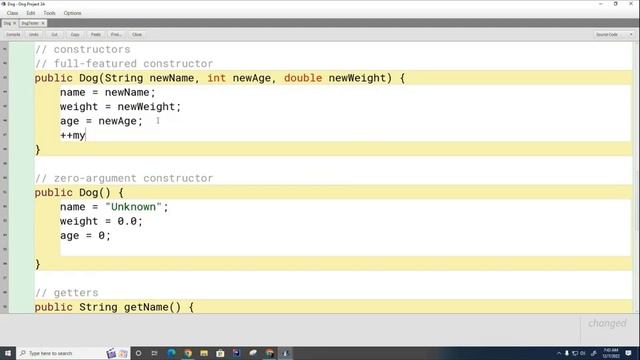The height and width of the screenshot is (360, 640).
Task: Show hidden system tray icons
Action: point(558,353)
